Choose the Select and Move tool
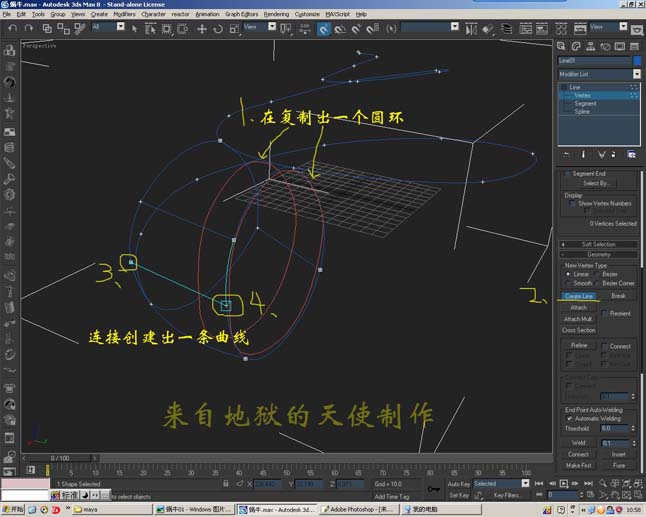The height and width of the screenshot is (517, 646). (x=202, y=28)
